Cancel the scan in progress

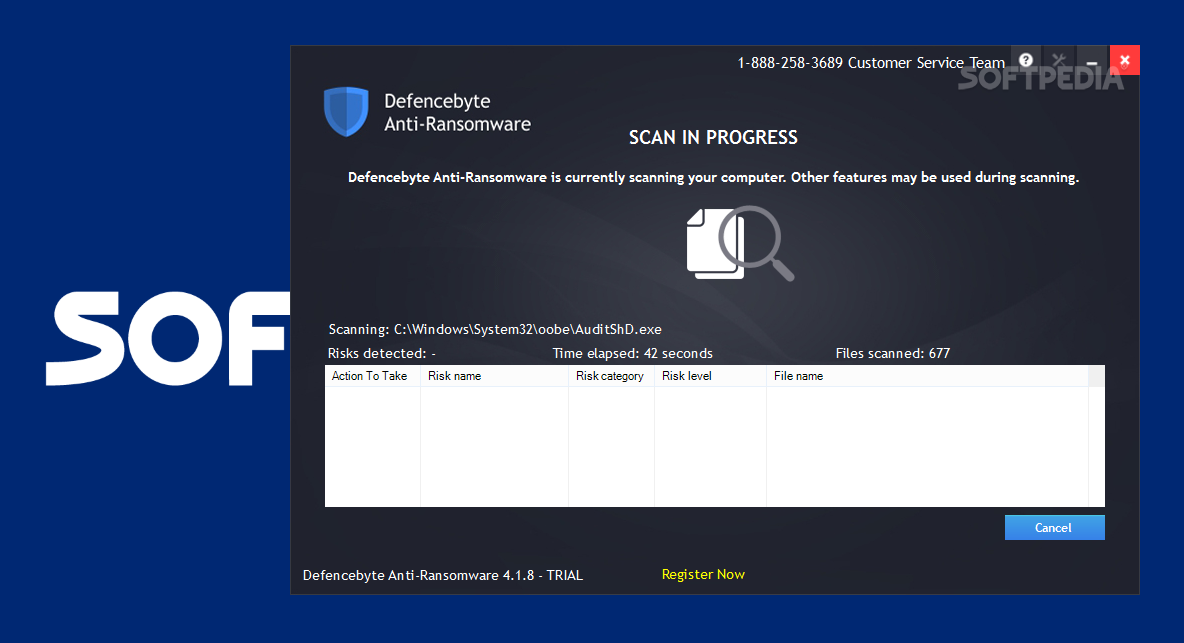click(1054, 528)
